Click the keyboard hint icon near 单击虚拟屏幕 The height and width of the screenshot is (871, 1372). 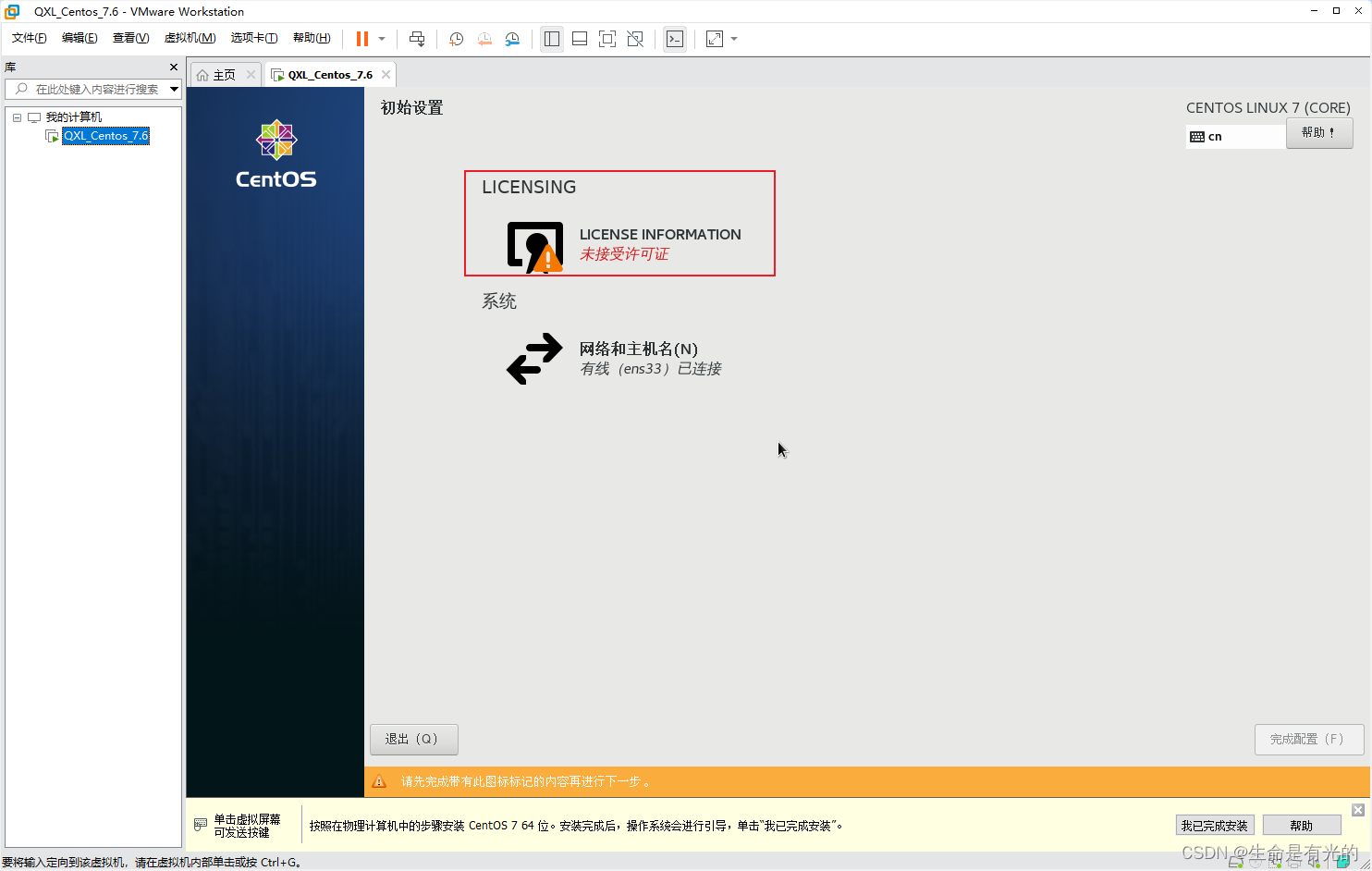coord(201,825)
